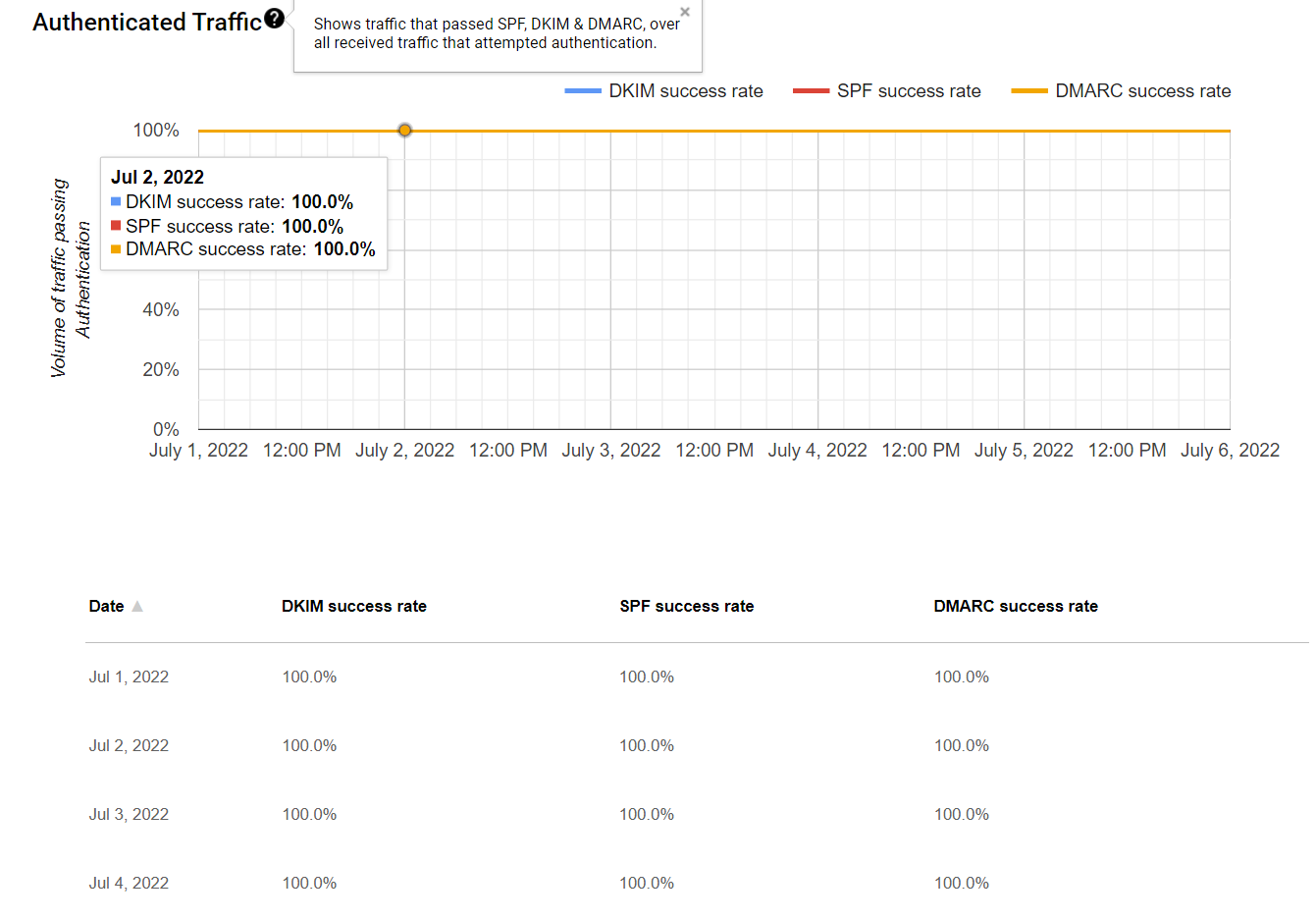Click the yellow DMARC line in the legend
This screenshot has height=920, width=1316.
click(1029, 91)
